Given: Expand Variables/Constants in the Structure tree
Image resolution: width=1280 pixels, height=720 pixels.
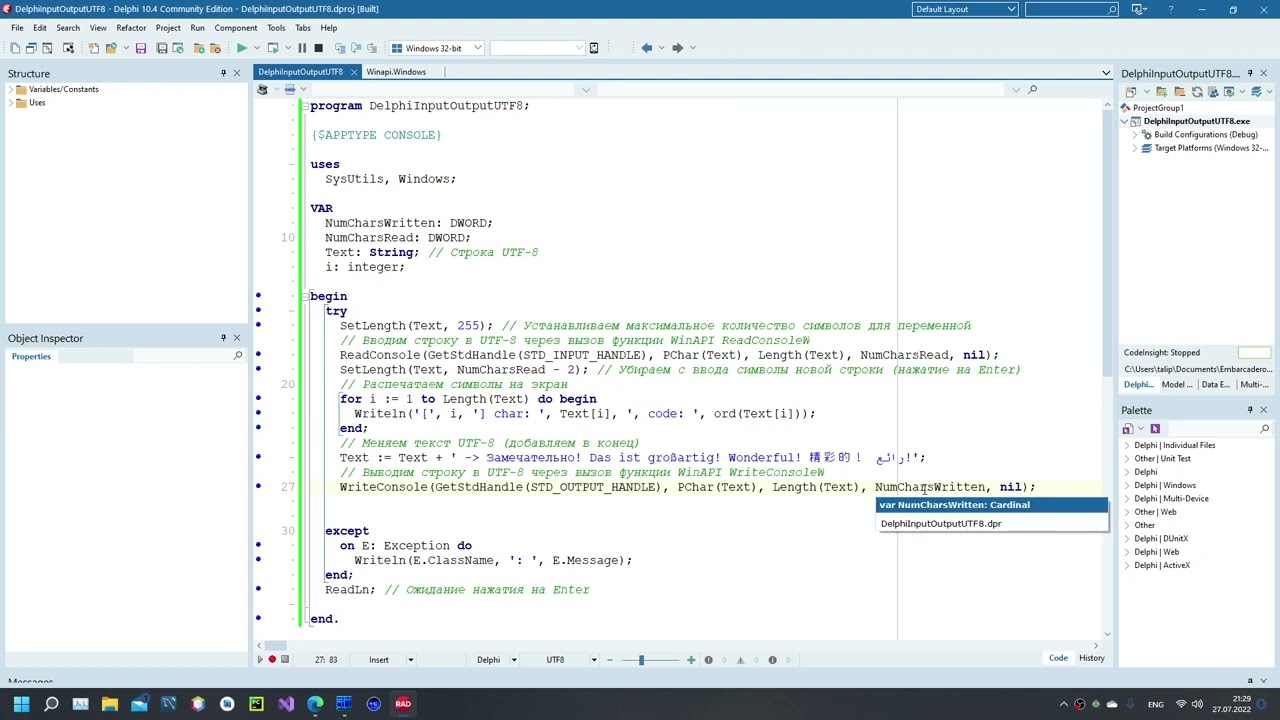Looking at the screenshot, I should (12, 90).
